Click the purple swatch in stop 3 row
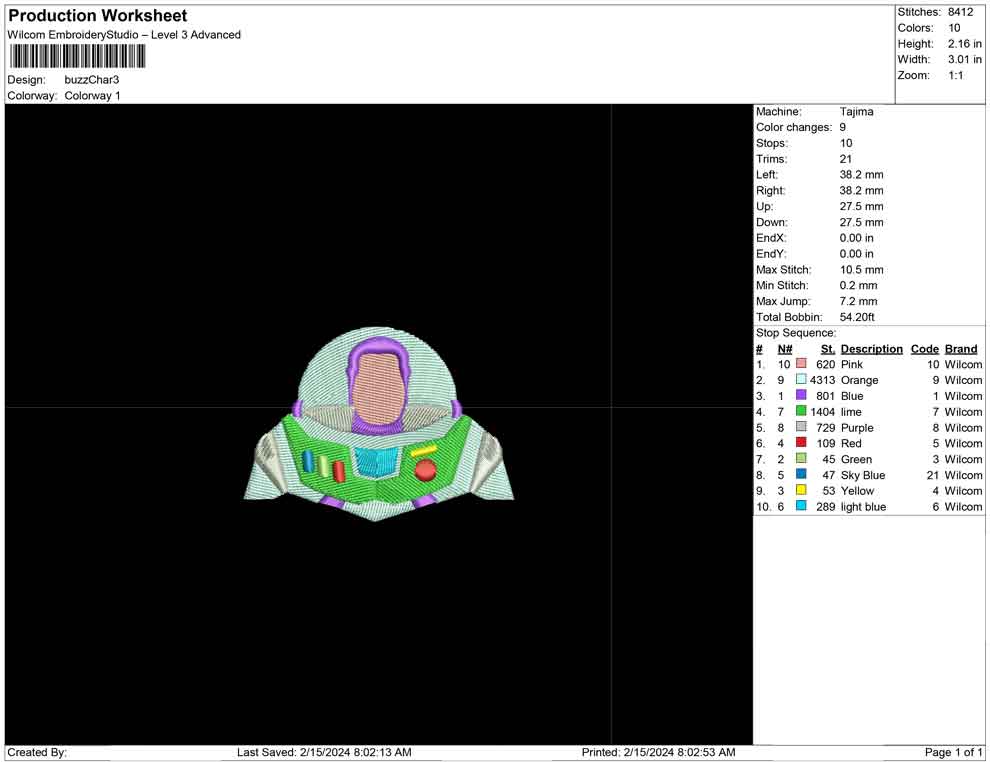 click(801, 396)
